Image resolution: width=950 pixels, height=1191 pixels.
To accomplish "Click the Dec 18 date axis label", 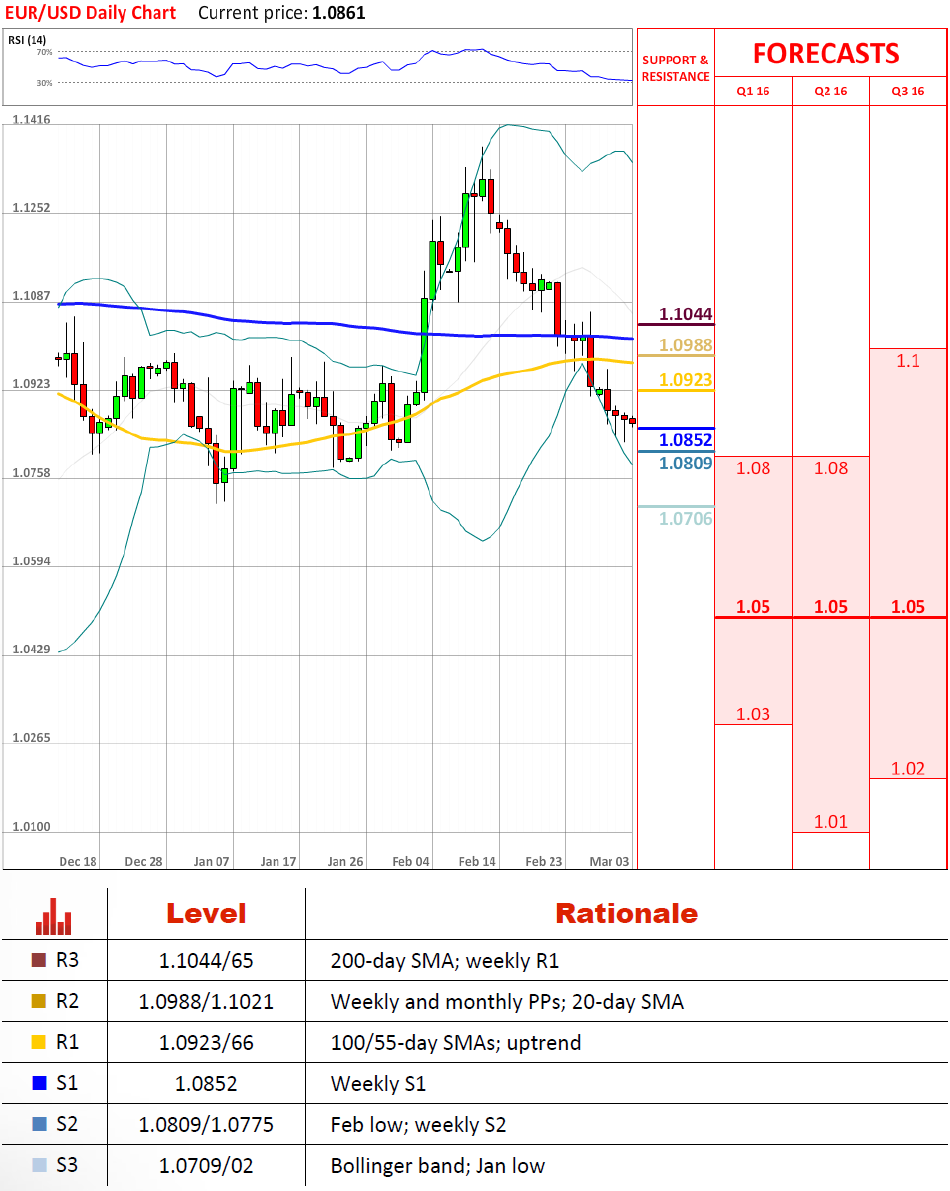I will coord(78,861).
